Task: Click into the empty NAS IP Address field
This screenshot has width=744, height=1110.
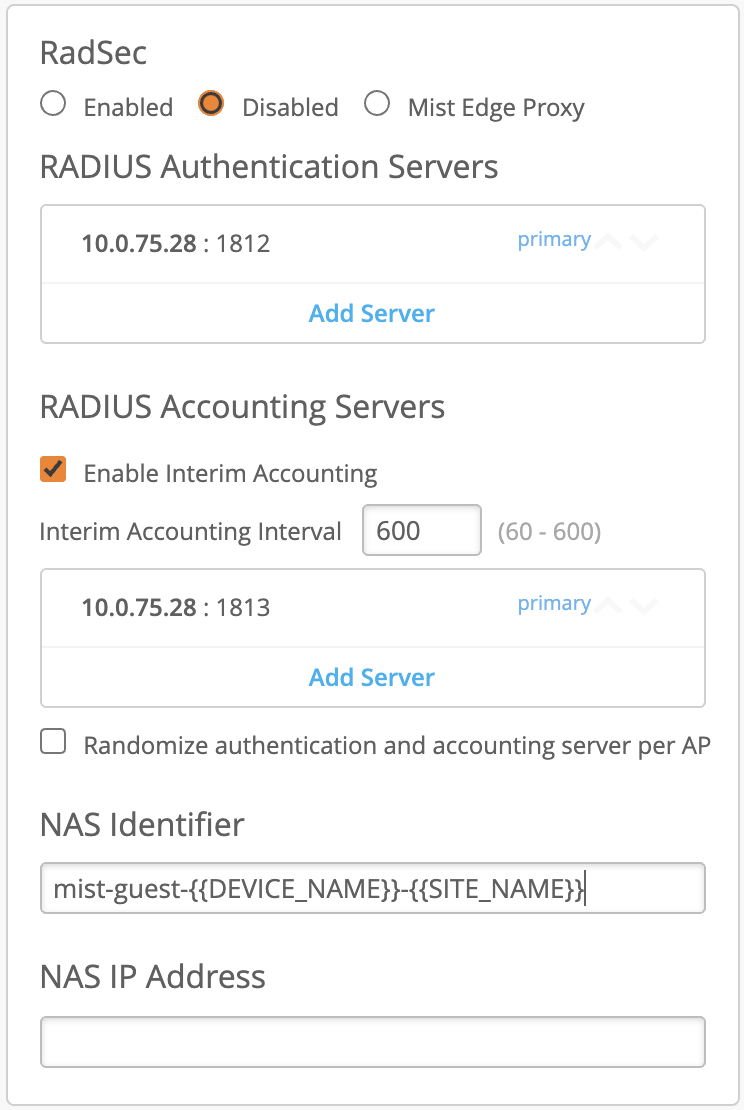Action: click(372, 1041)
